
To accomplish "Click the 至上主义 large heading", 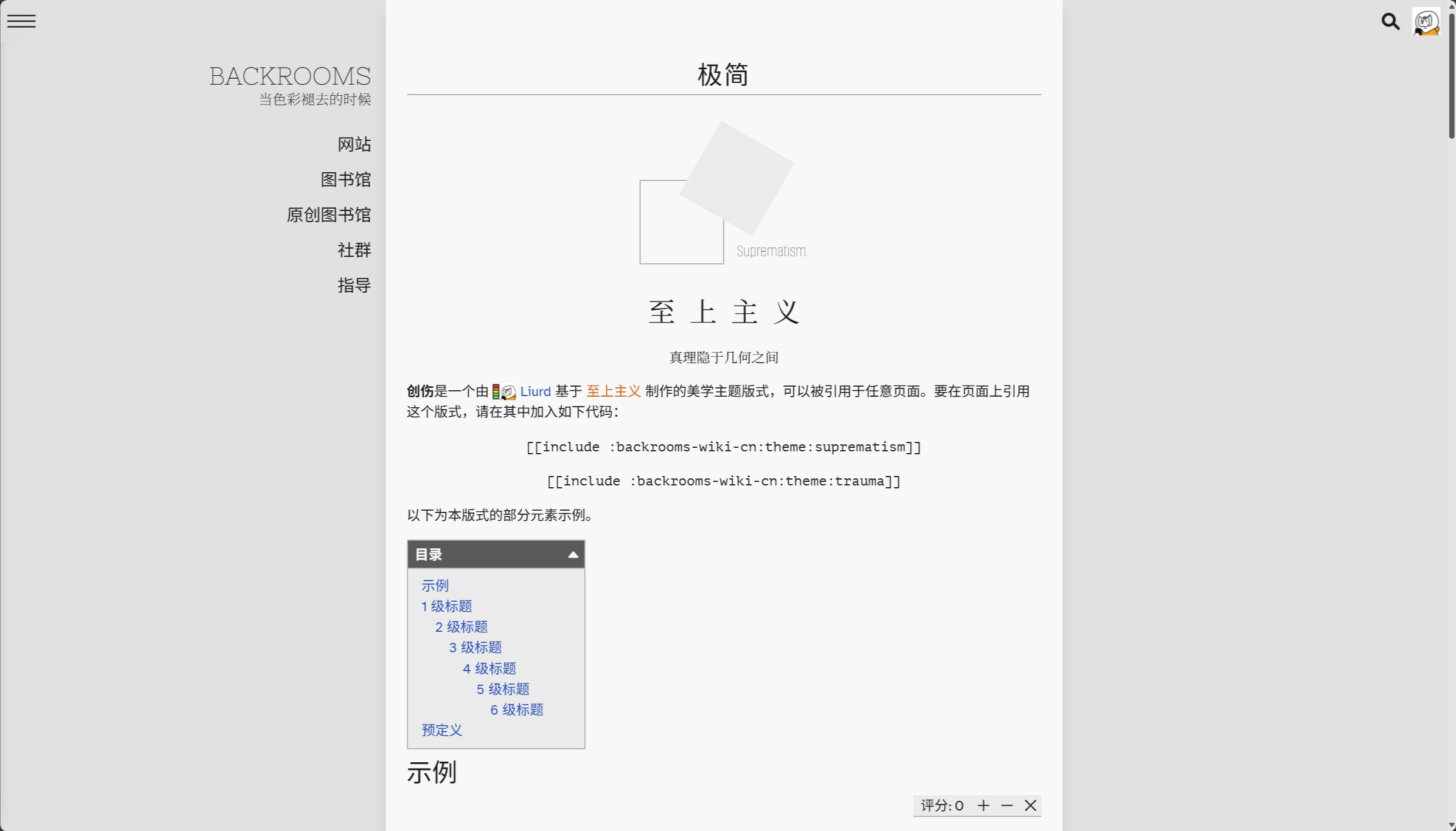I will 724,311.
